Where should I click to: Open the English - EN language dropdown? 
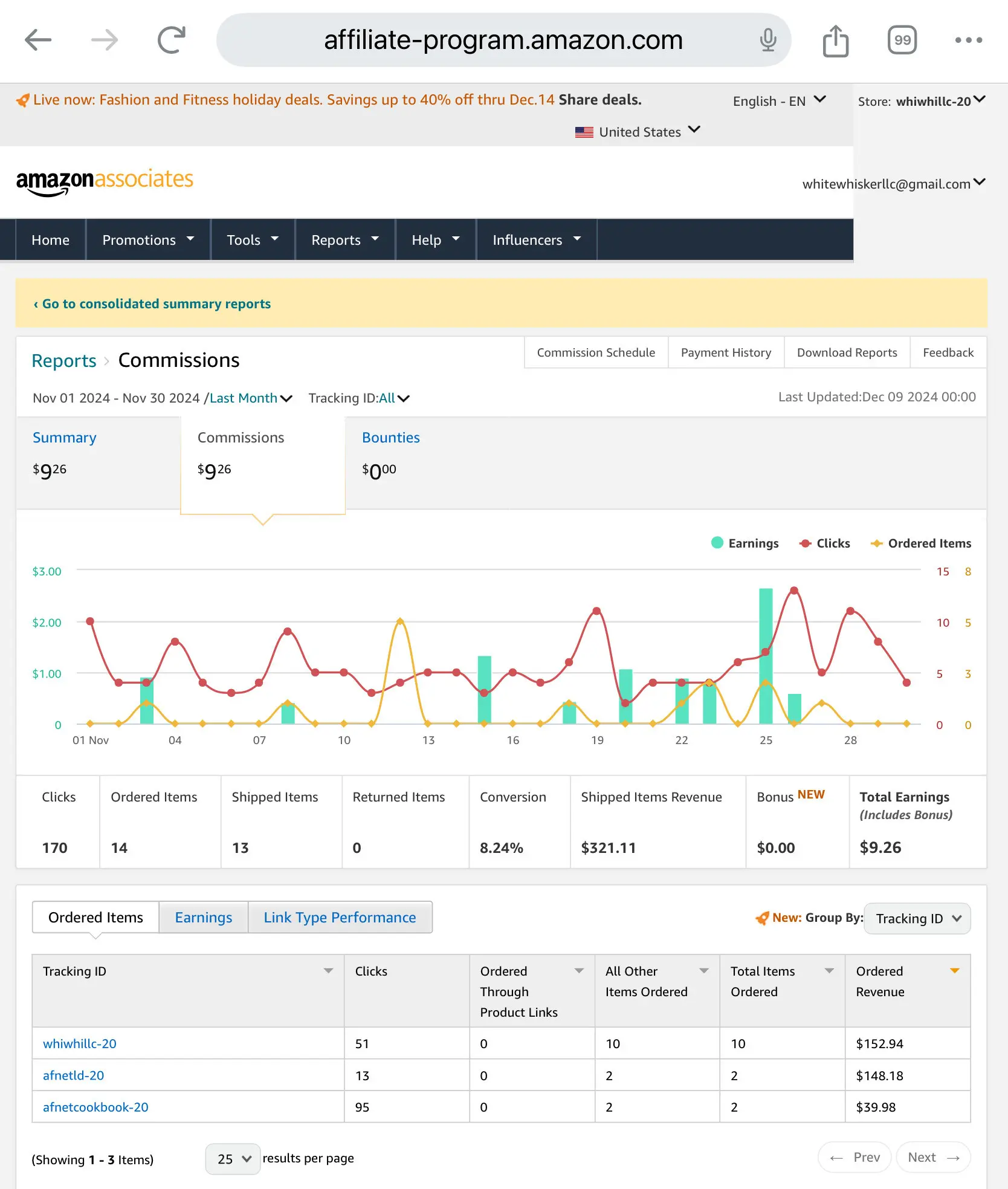click(x=779, y=100)
